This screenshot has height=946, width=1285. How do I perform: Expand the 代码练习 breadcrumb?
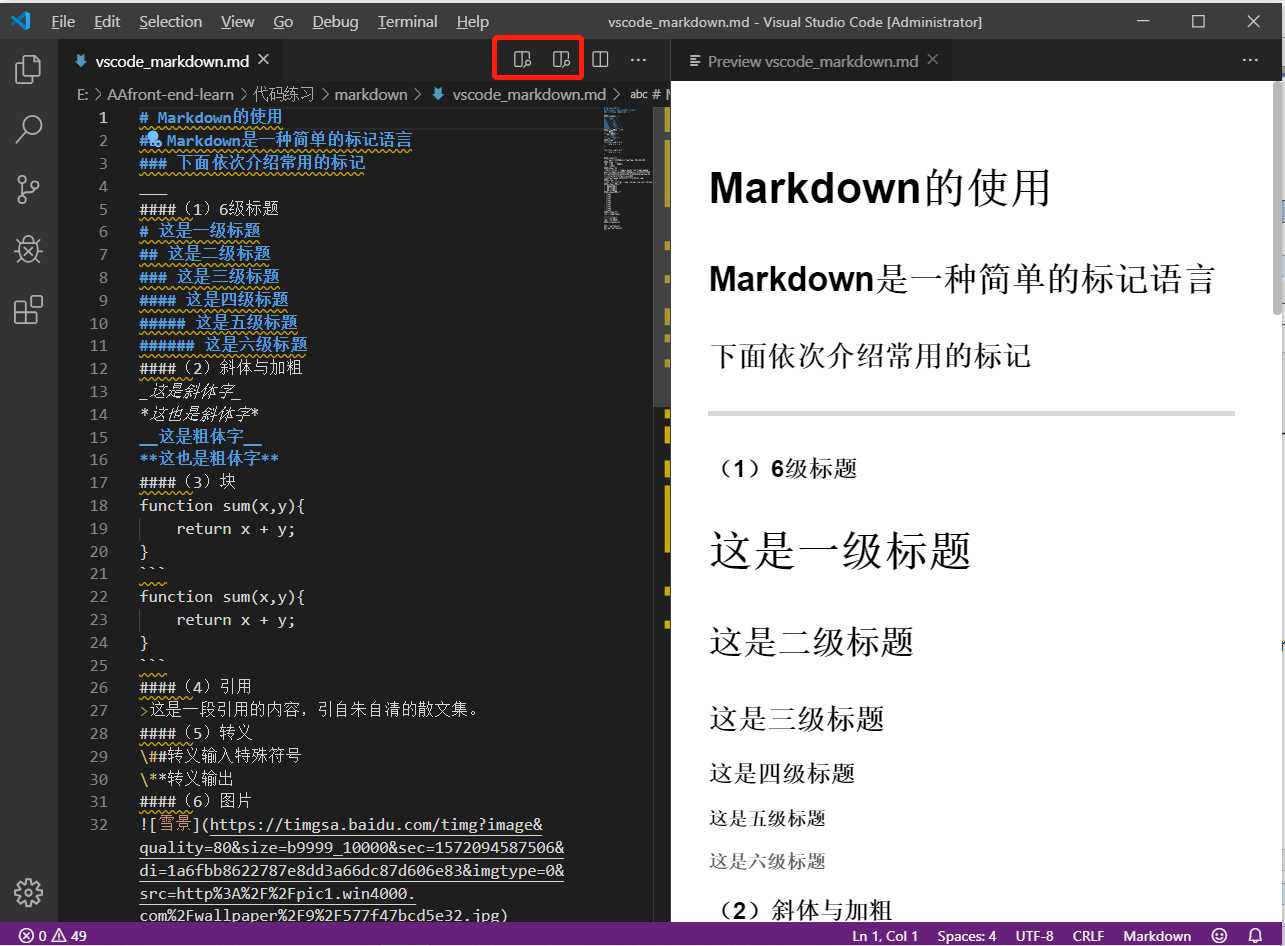[x=283, y=95]
